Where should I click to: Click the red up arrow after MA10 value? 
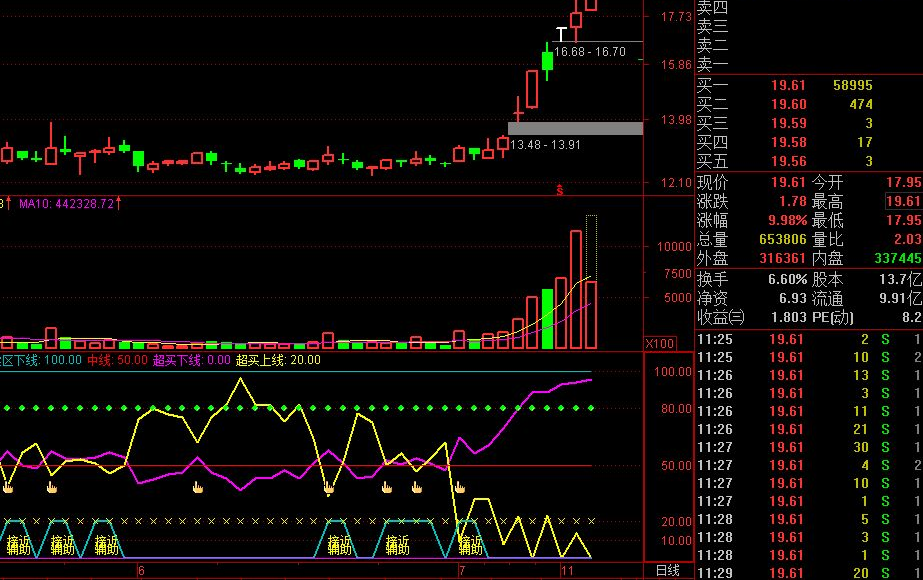pyautogui.click(x=118, y=203)
